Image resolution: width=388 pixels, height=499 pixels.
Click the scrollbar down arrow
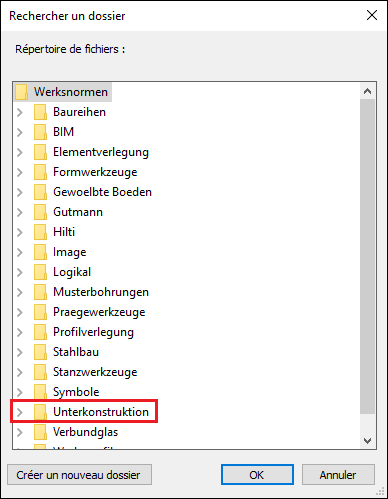click(367, 441)
